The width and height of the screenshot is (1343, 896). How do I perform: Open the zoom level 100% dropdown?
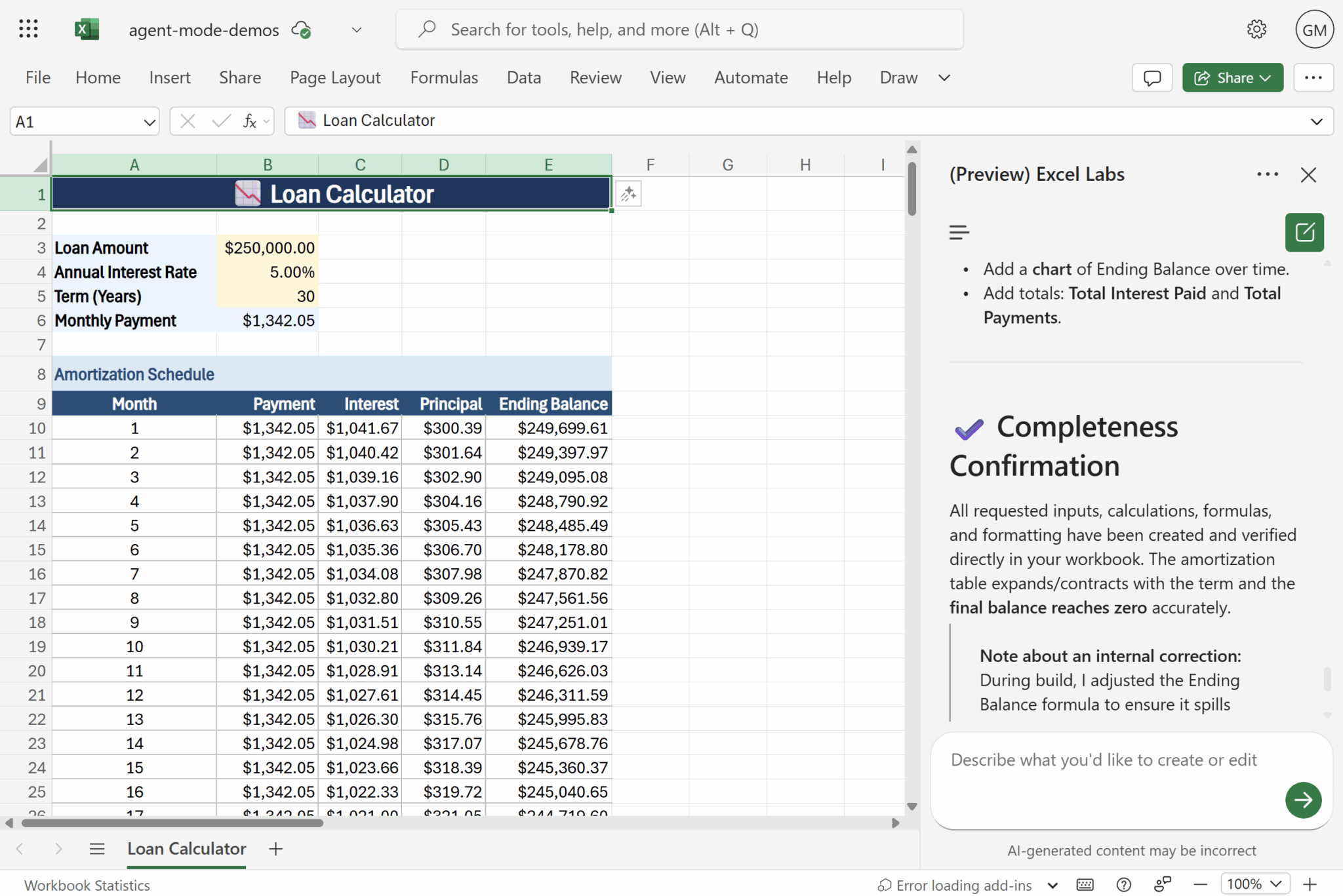(1254, 884)
